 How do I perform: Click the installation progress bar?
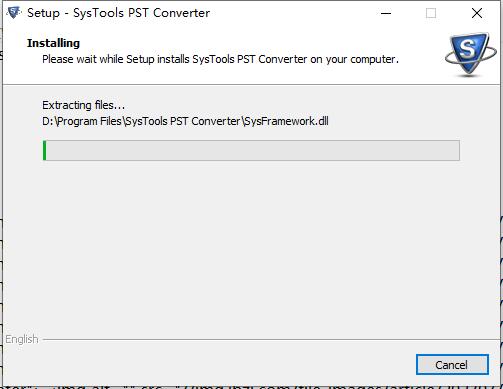pos(251,150)
